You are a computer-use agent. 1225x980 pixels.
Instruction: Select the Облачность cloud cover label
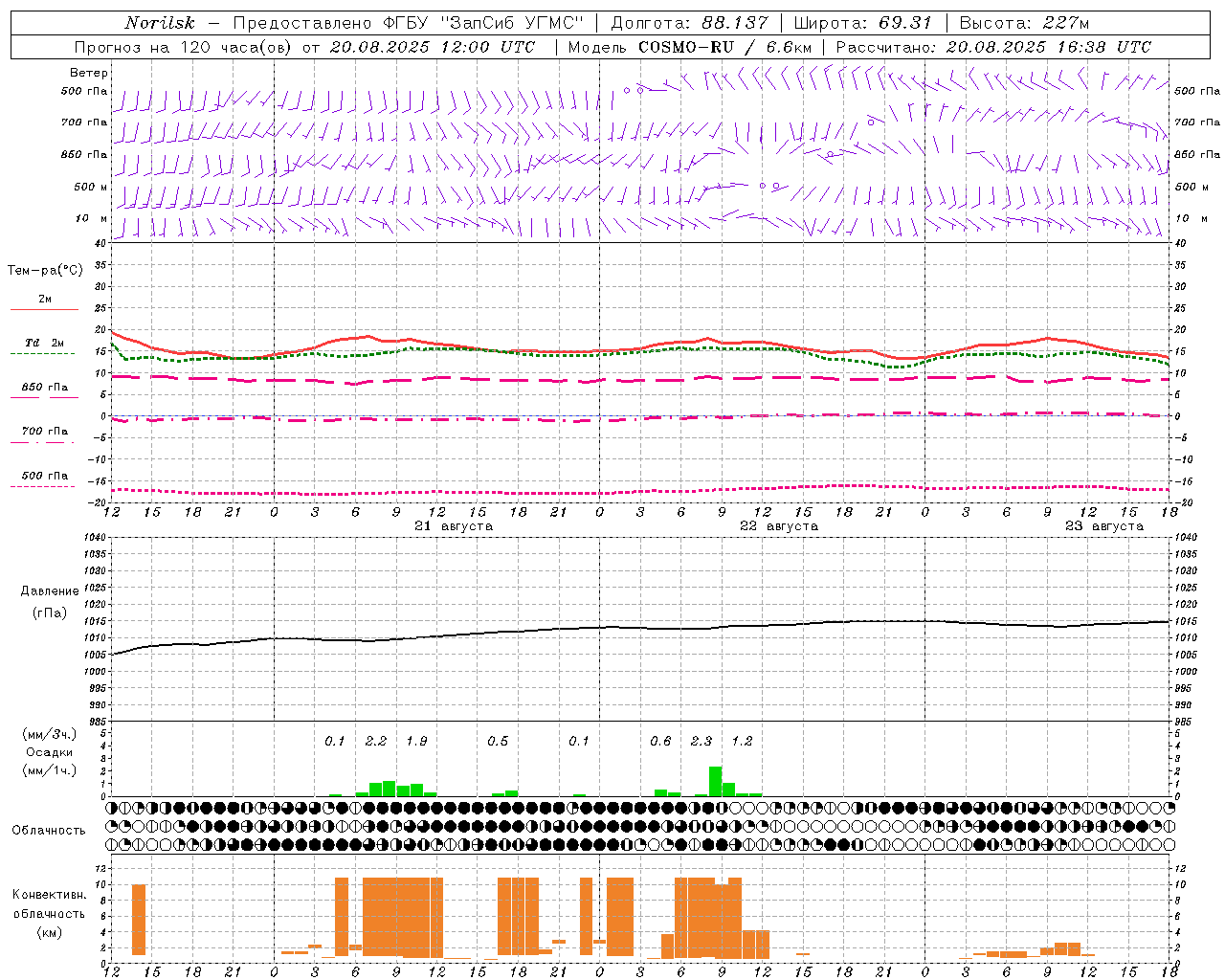coord(49,831)
